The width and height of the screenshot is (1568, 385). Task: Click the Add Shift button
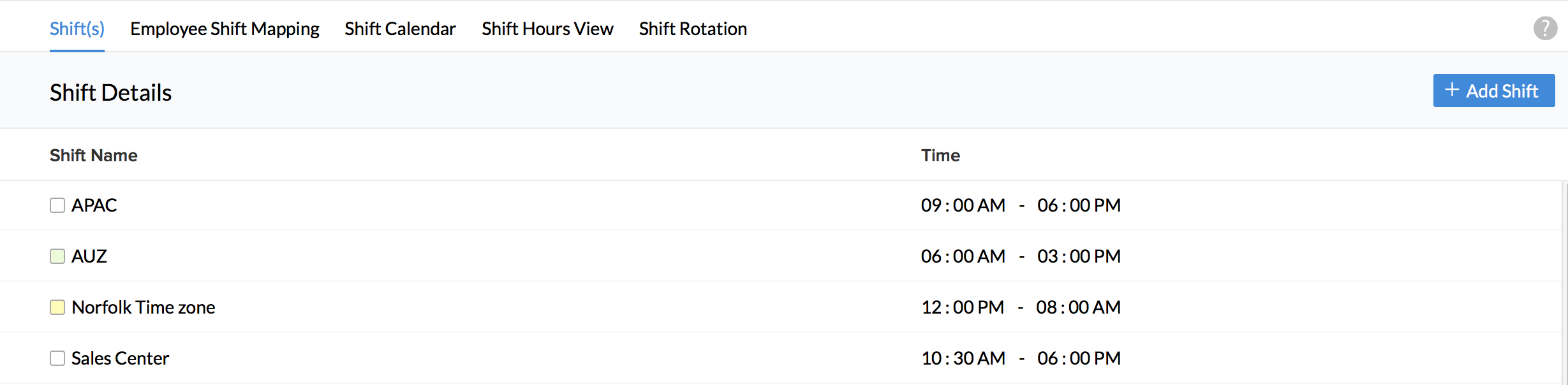[x=1493, y=91]
